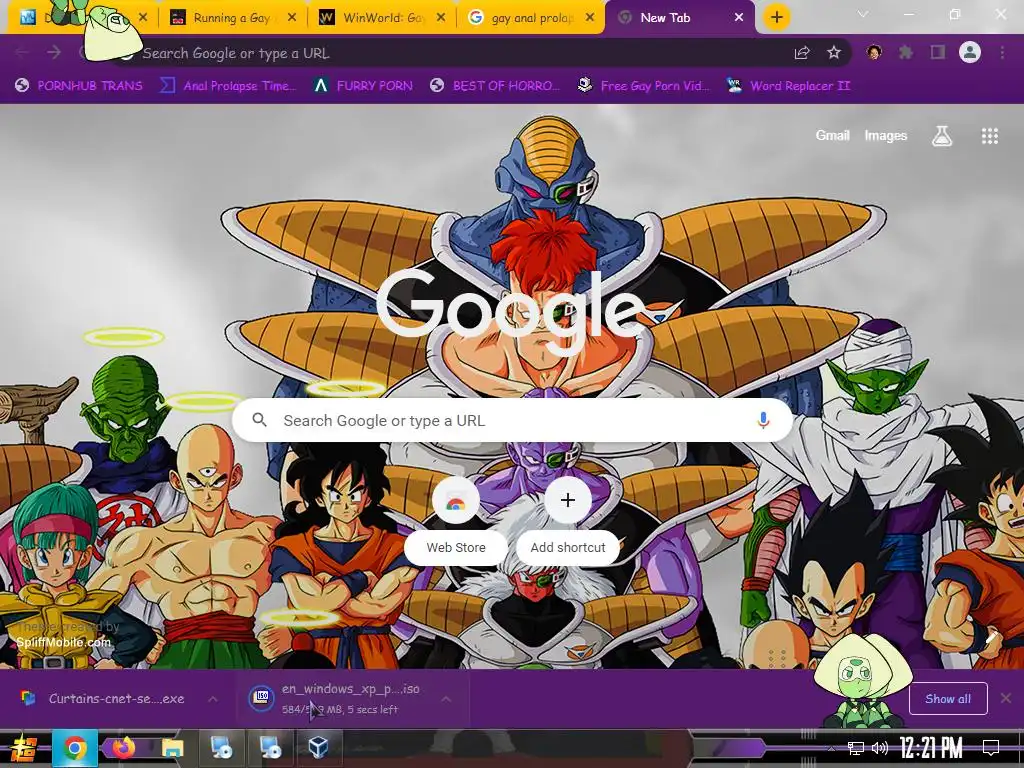Add a new shortcut tile

pos(568,521)
